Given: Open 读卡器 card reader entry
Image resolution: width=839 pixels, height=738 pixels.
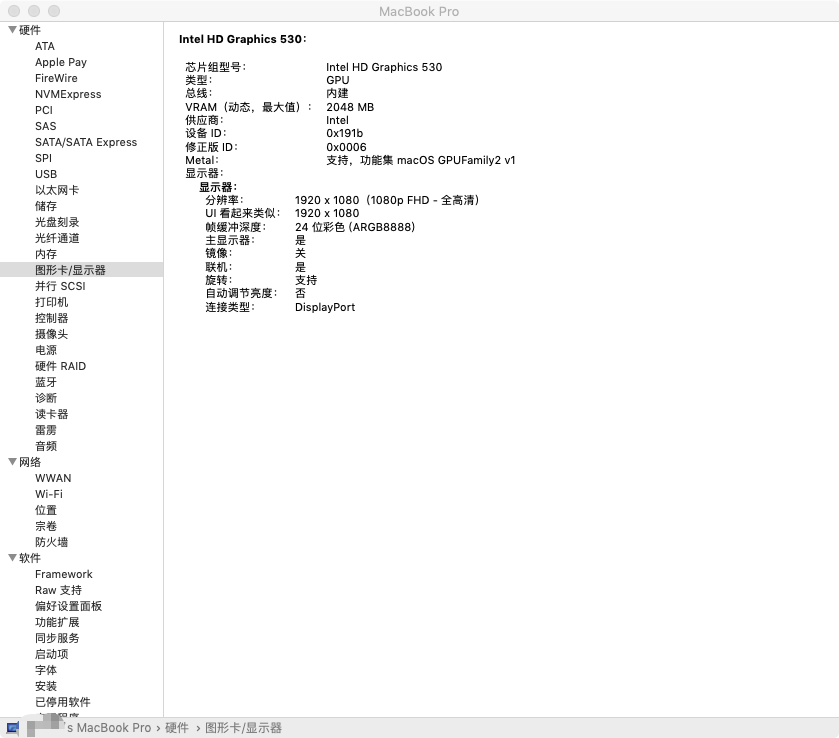Looking at the screenshot, I should (51, 414).
